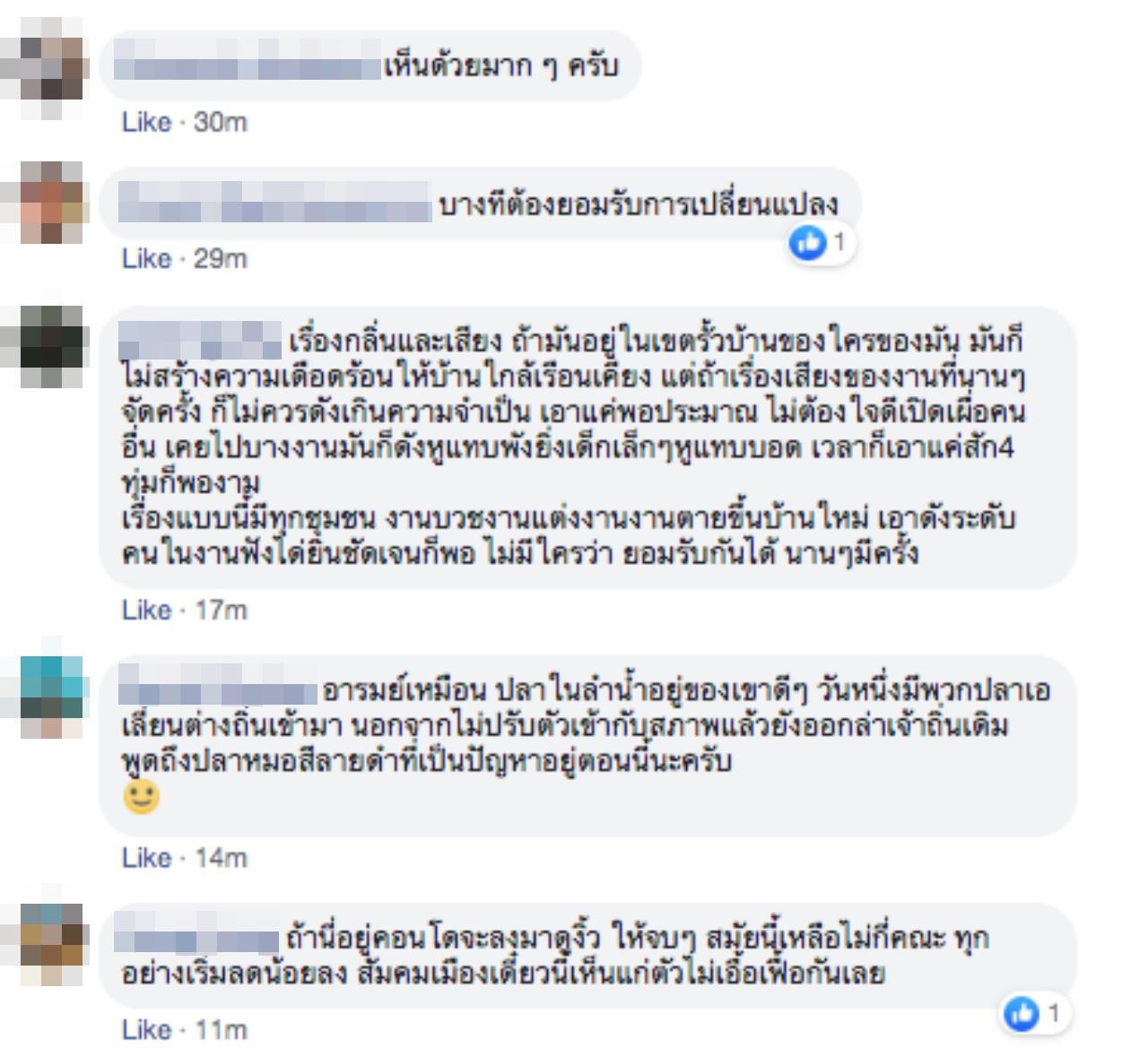
Task: Open the 30m timestamp of first comment
Action: click(x=220, y=122)
